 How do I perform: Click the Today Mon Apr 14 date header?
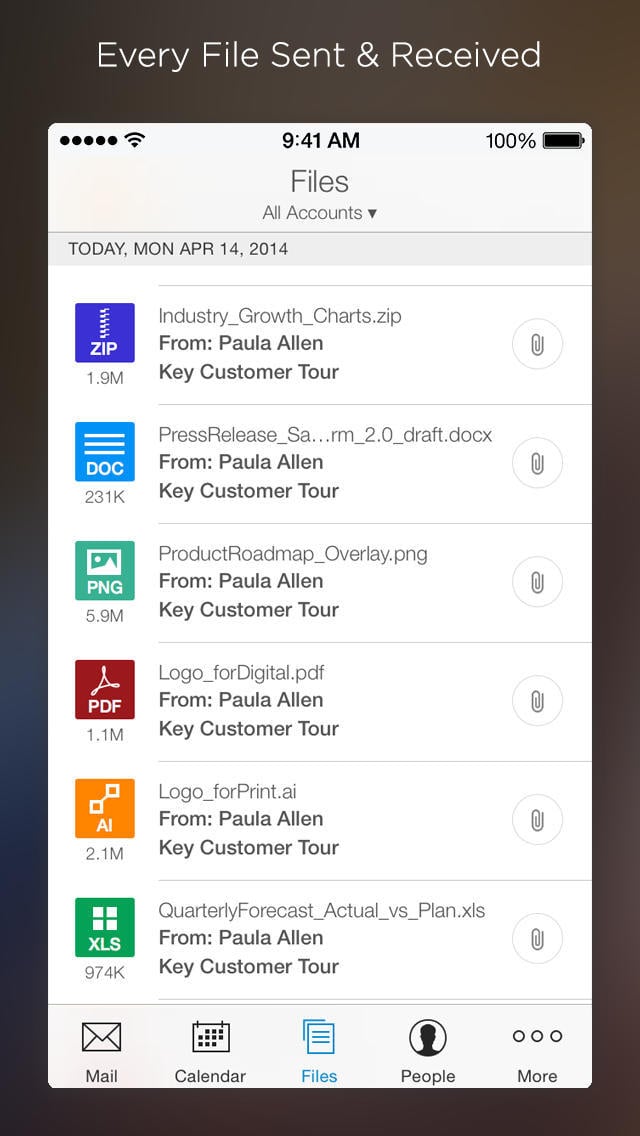[178, 249]
